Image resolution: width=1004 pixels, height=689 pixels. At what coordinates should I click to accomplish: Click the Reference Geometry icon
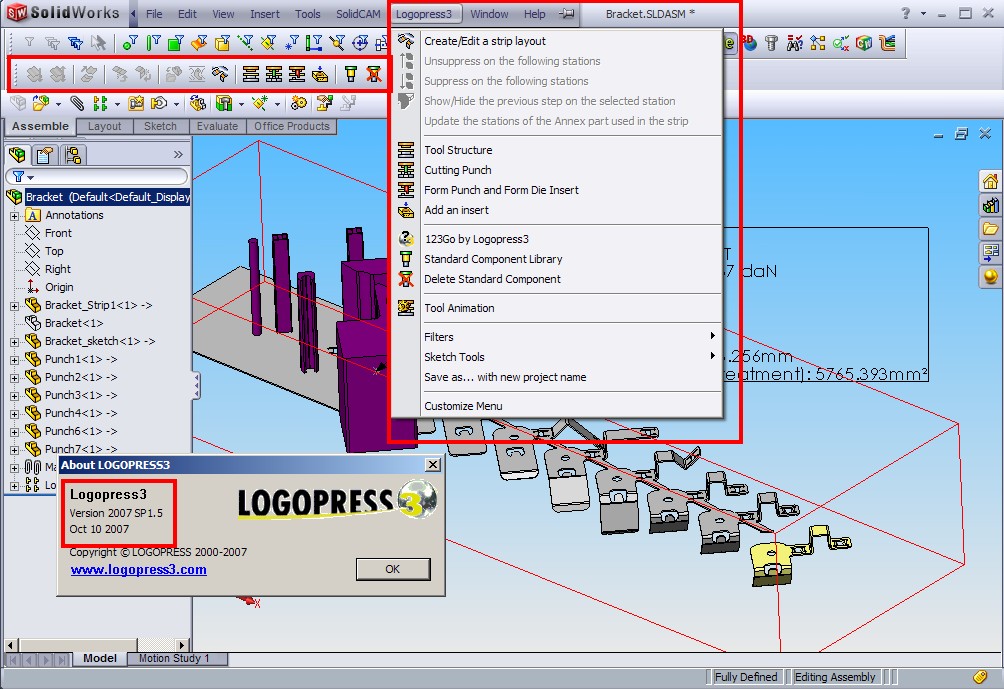pyautogui.click(x=259, y=103)
